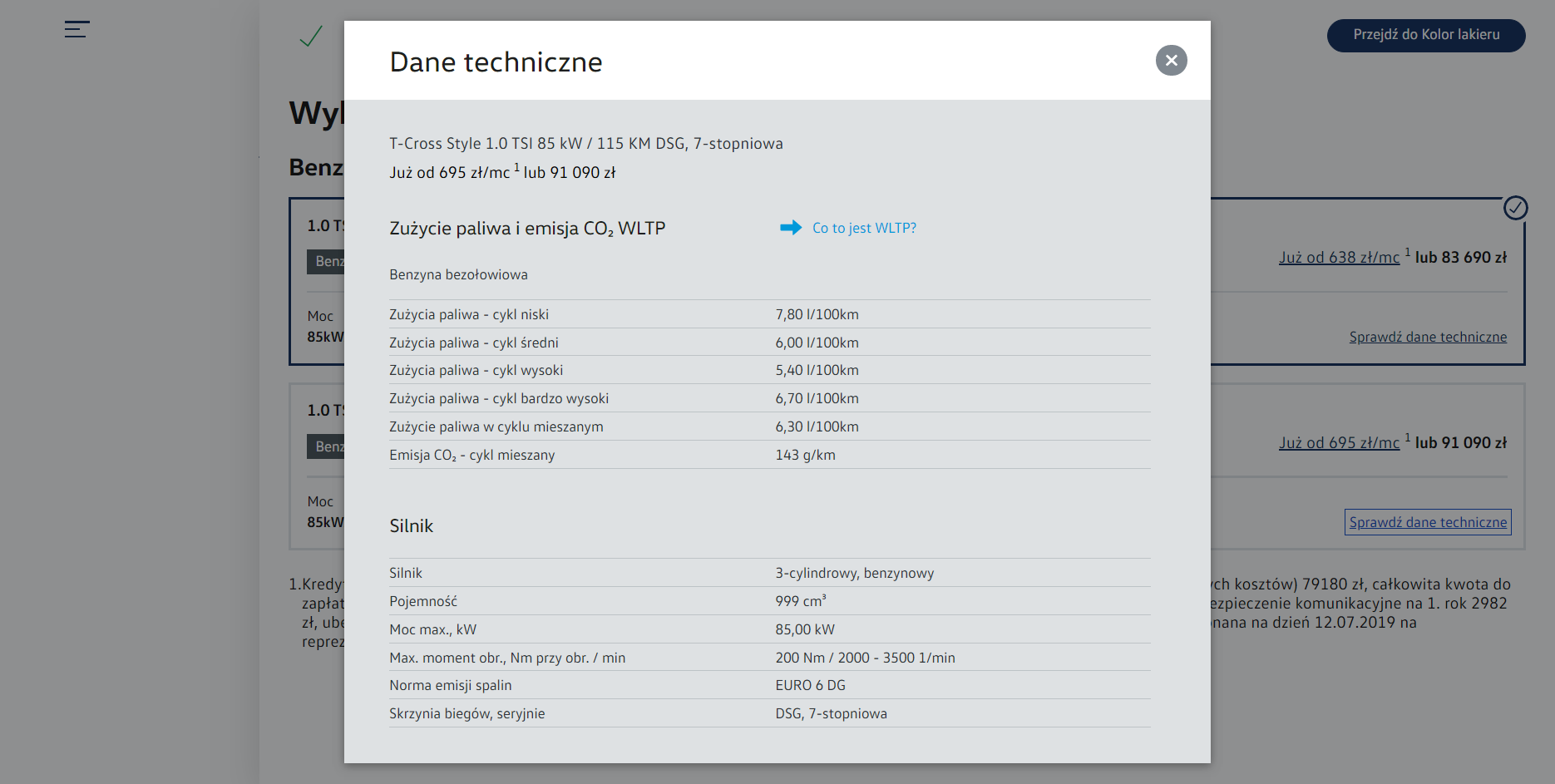The image size is (1555, 784).
Task: Select 'Max. moment obr., Nm przy obr. / min' label
Action: 506,658
